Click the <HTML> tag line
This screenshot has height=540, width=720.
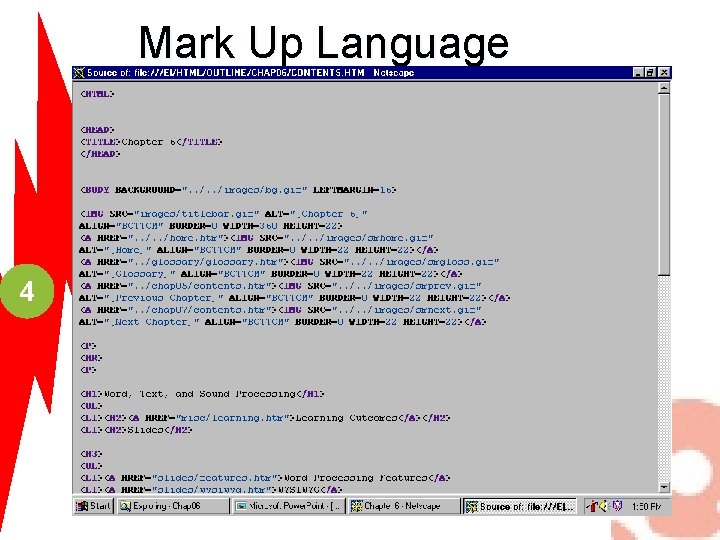pyautogui.click(x=97, y=94)
